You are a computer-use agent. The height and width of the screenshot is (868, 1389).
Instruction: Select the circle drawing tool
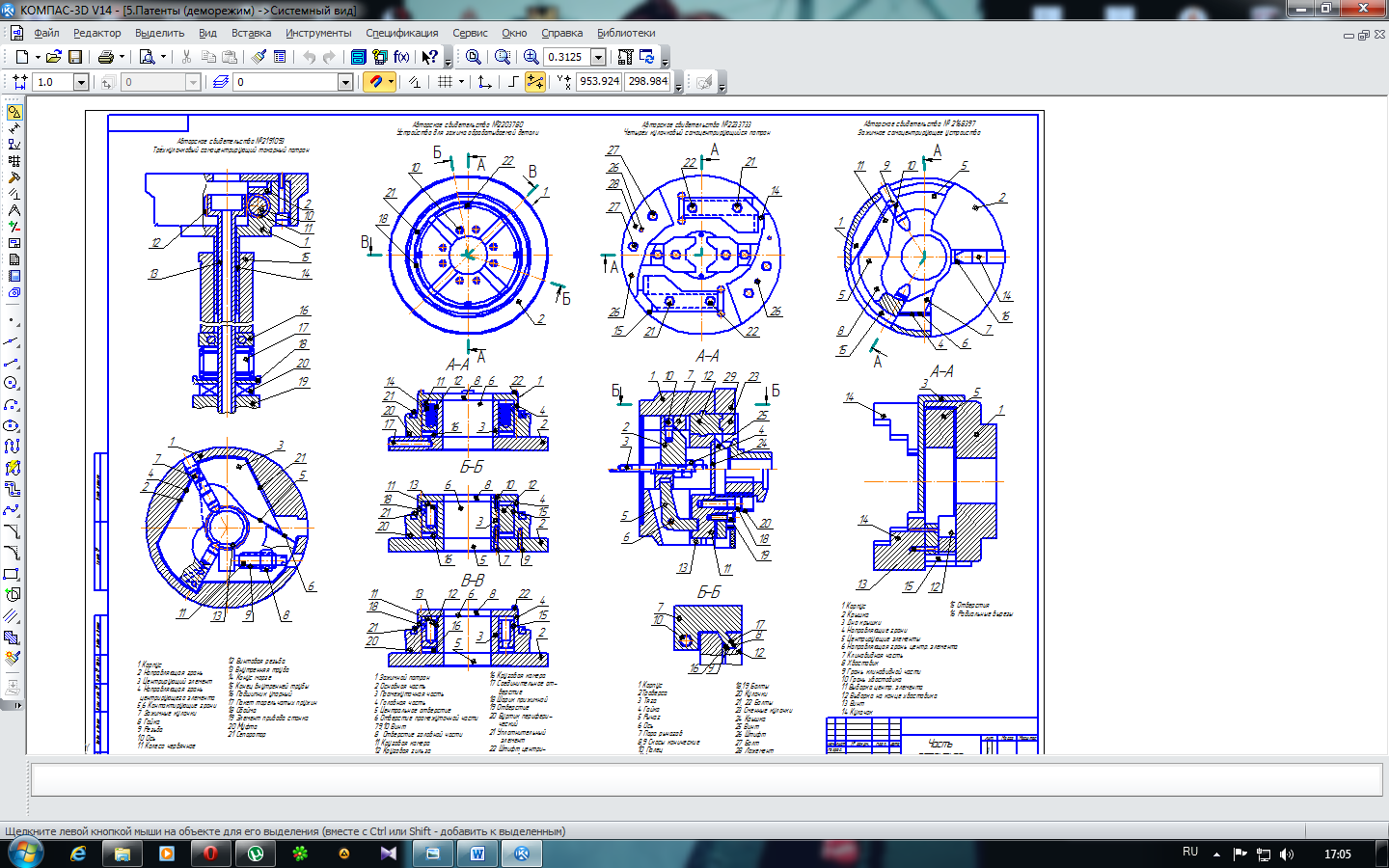coord(13,384)
